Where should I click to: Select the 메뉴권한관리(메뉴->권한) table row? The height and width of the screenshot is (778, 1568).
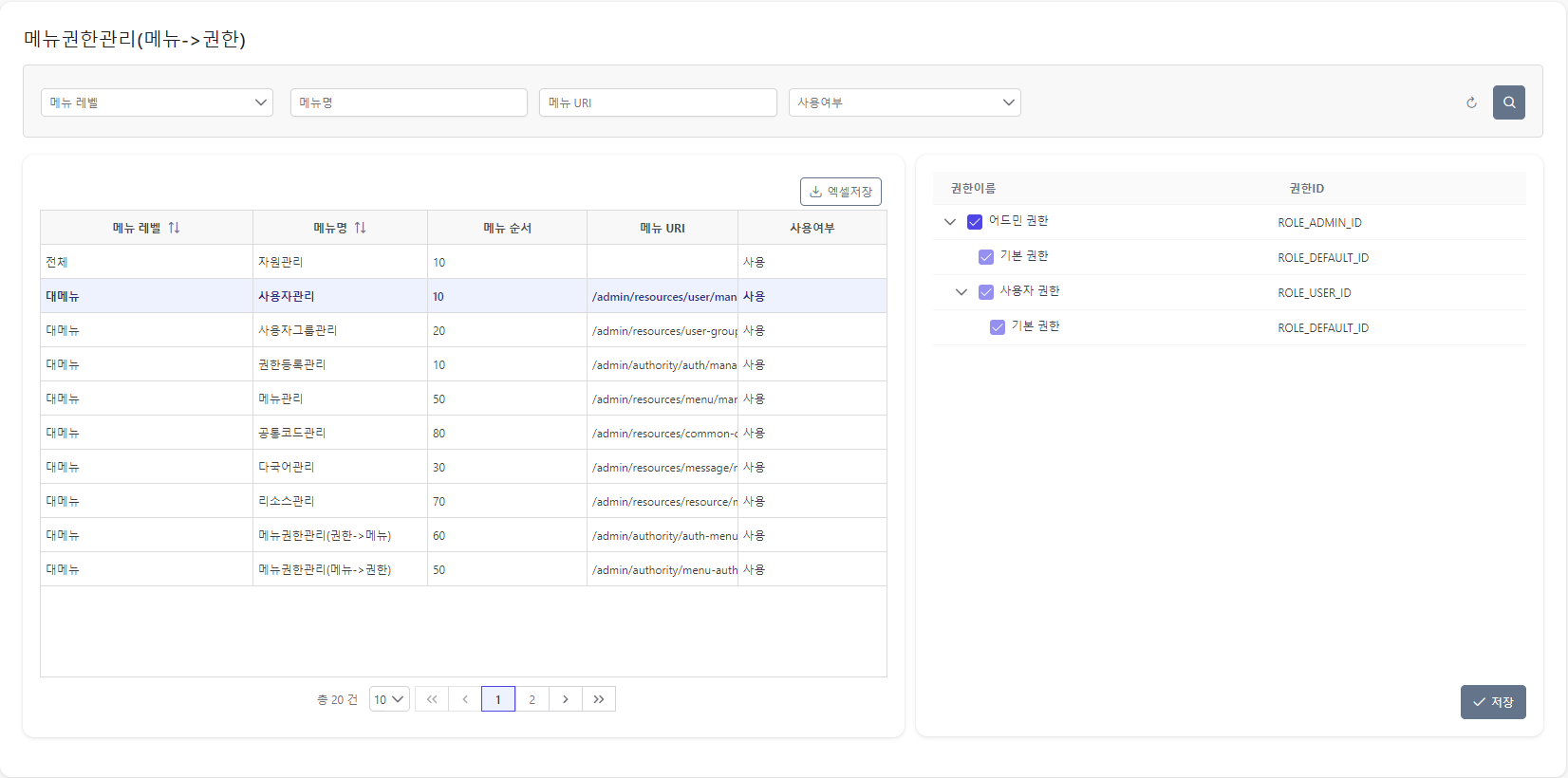point(463,569)
